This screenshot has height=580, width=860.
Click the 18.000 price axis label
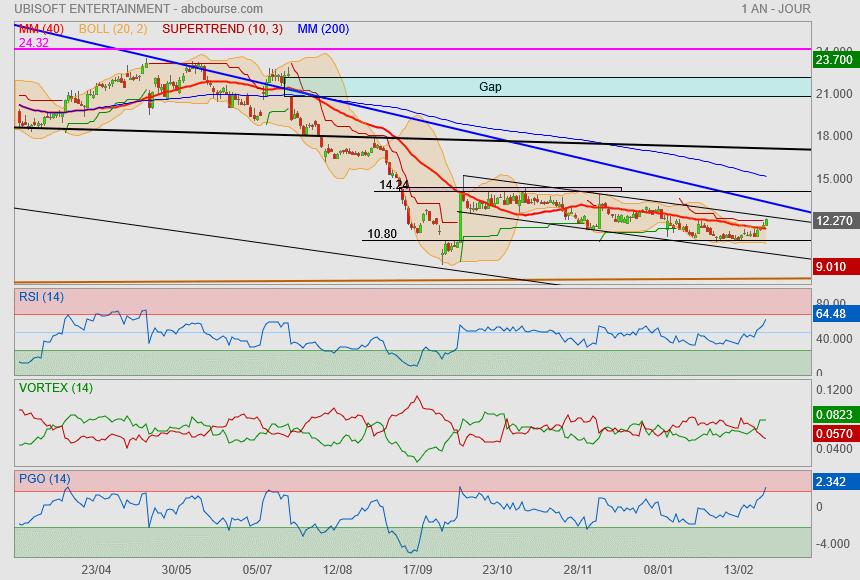coord(834,136)
